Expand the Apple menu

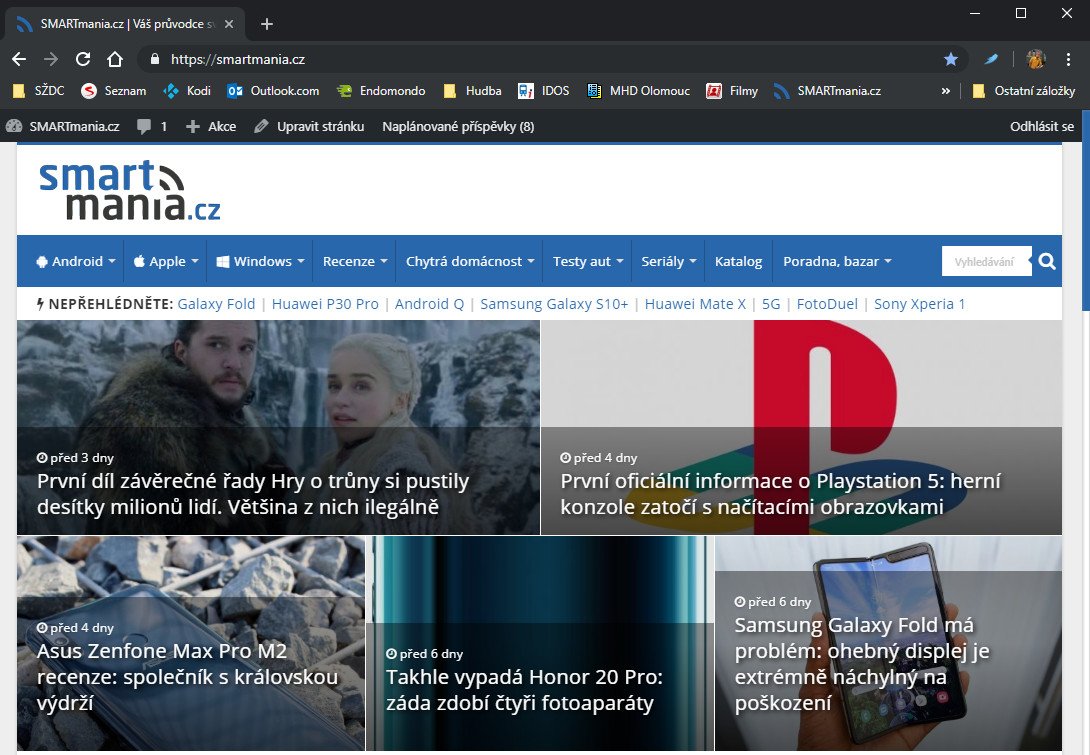[166, 261]
